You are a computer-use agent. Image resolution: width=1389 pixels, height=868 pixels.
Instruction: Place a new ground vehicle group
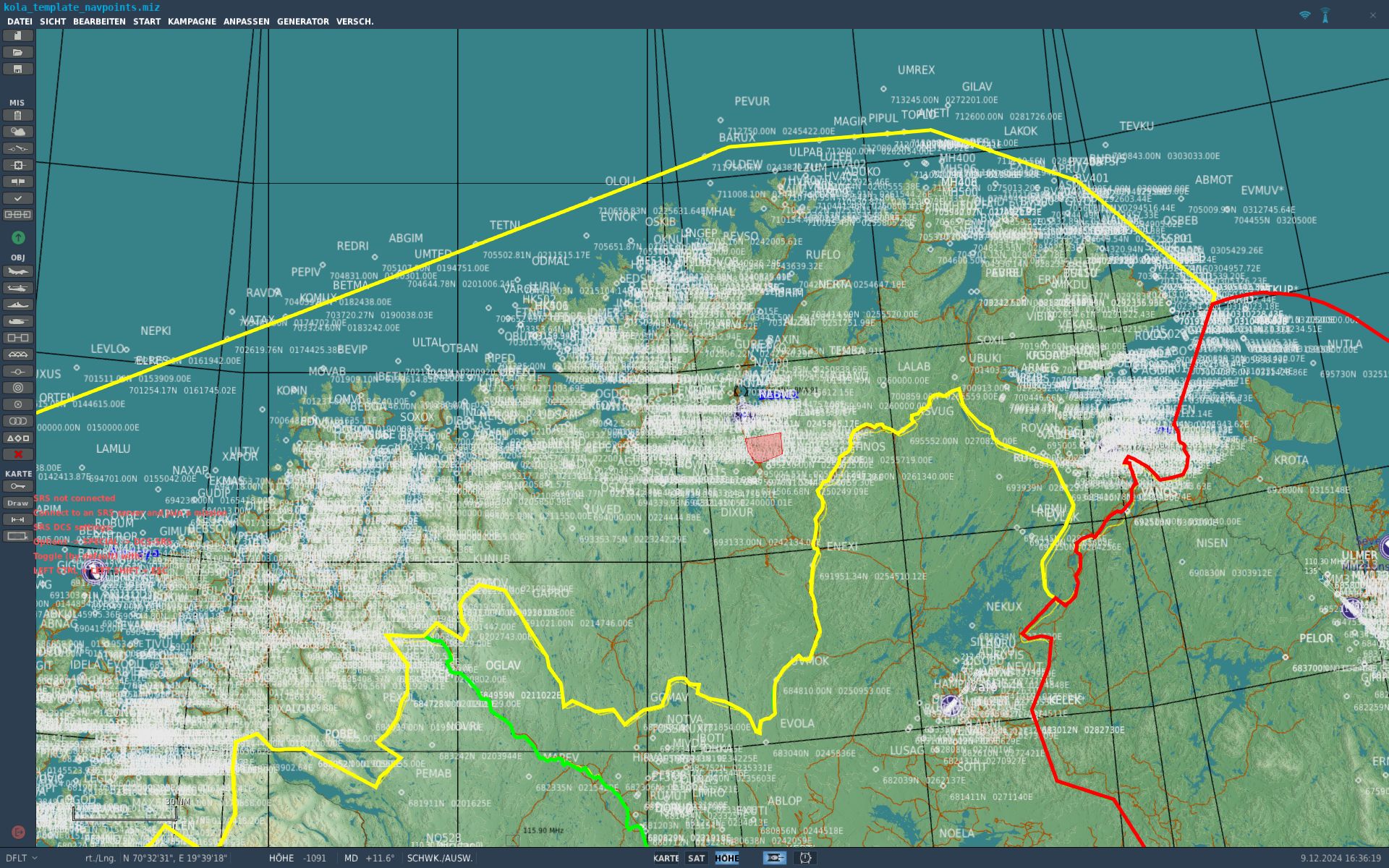(17, 321)
